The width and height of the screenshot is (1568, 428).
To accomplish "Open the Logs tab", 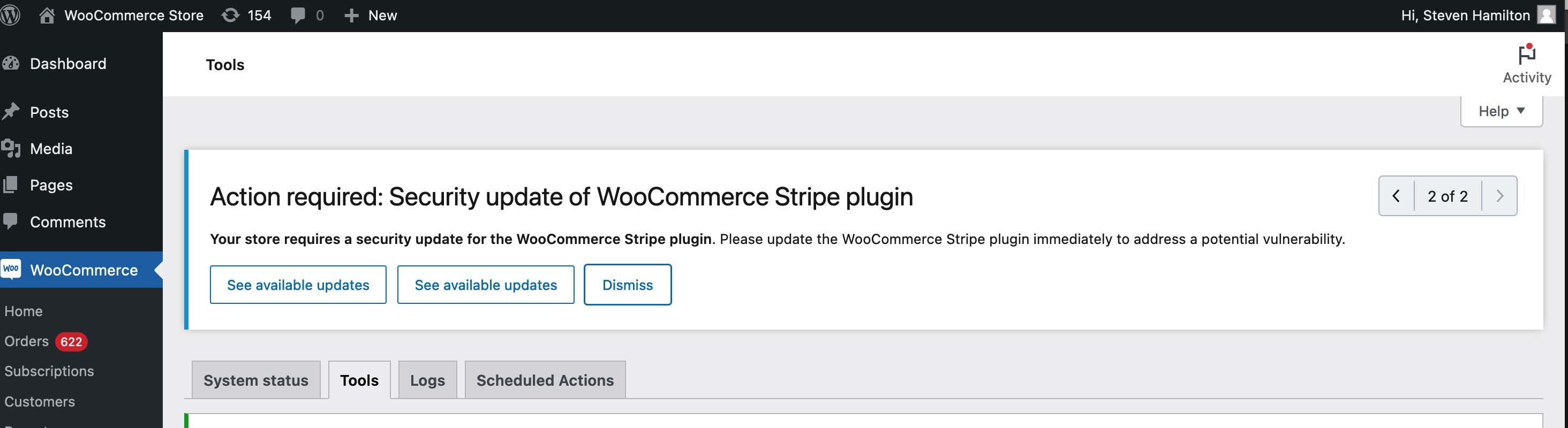I will (427, 380).
